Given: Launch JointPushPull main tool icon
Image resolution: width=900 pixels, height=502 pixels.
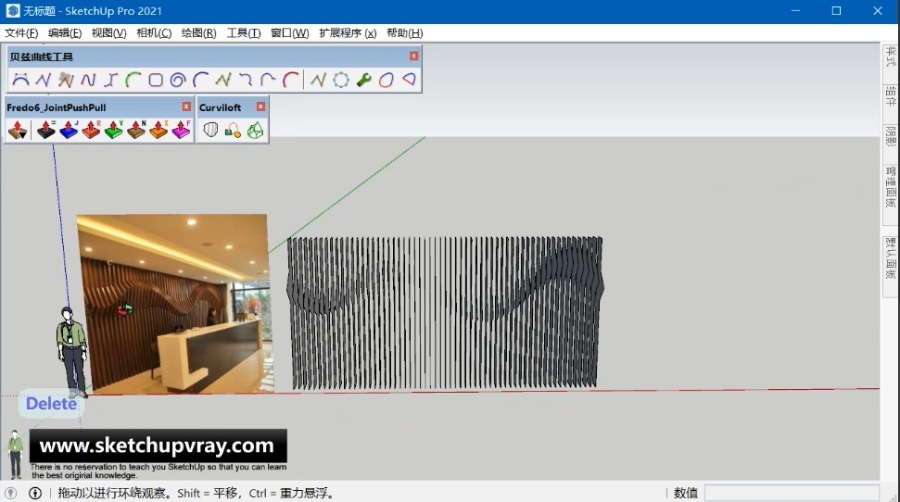Looking at the screenshot, I should click(17, 130).
